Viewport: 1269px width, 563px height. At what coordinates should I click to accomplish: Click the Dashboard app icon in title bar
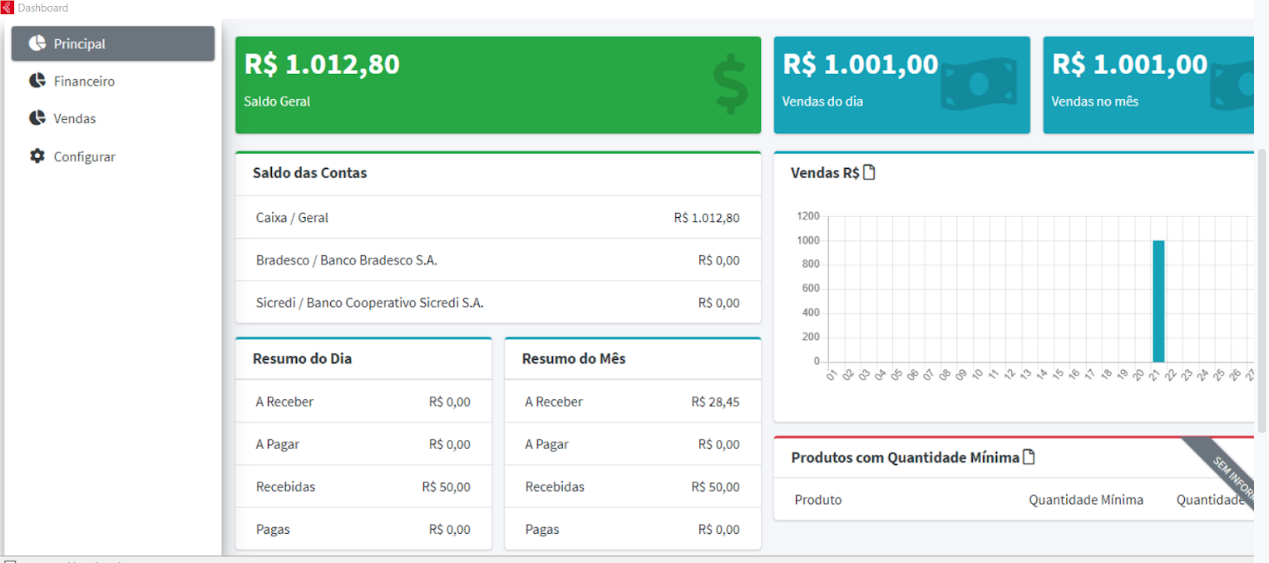click(8, 7)
